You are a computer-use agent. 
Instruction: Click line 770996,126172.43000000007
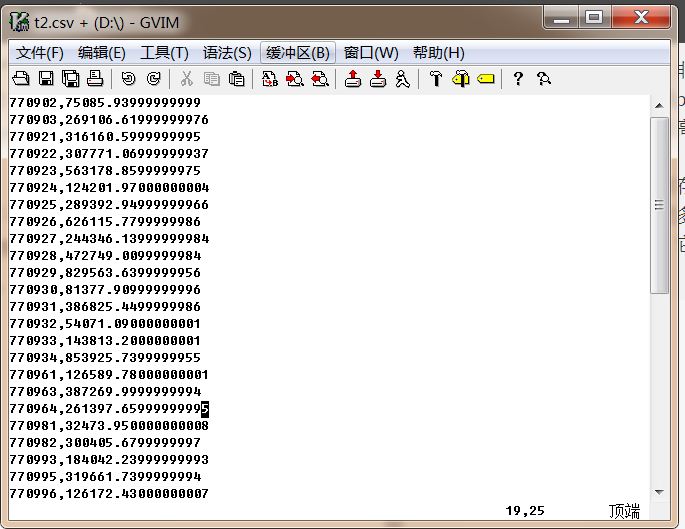[x=109, y=494]
